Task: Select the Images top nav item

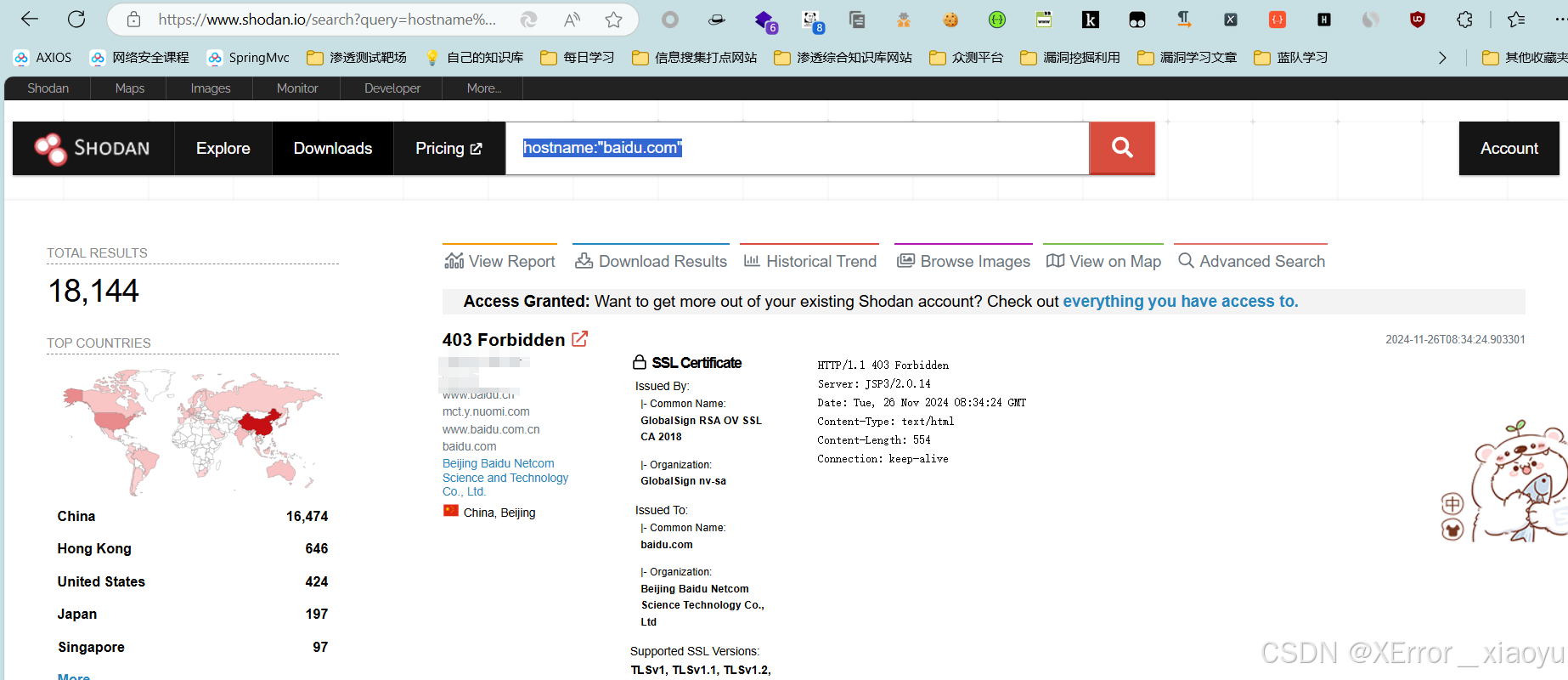Action: (211, 88)
